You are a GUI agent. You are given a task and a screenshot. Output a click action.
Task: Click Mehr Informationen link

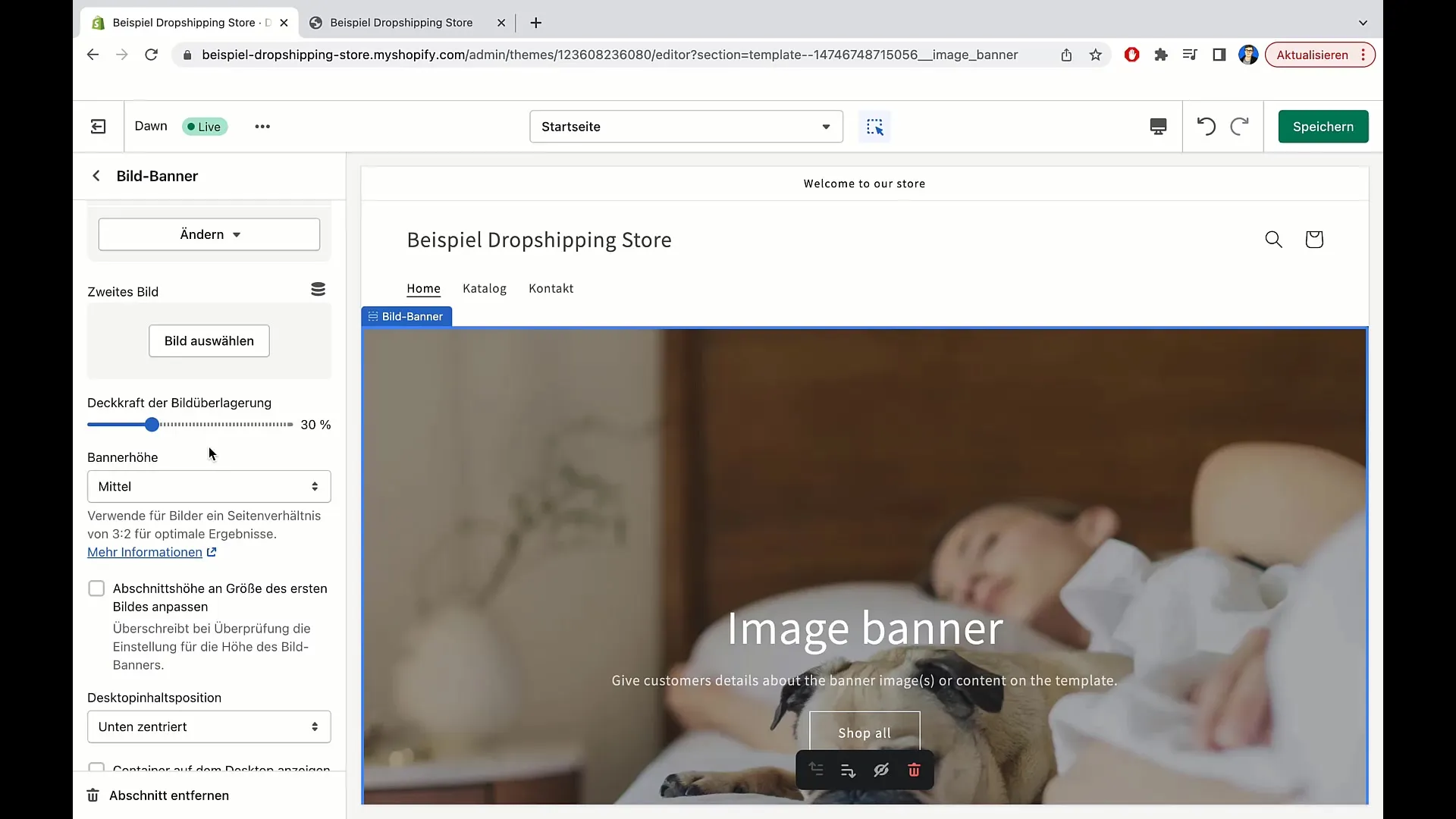coord(144,551)
